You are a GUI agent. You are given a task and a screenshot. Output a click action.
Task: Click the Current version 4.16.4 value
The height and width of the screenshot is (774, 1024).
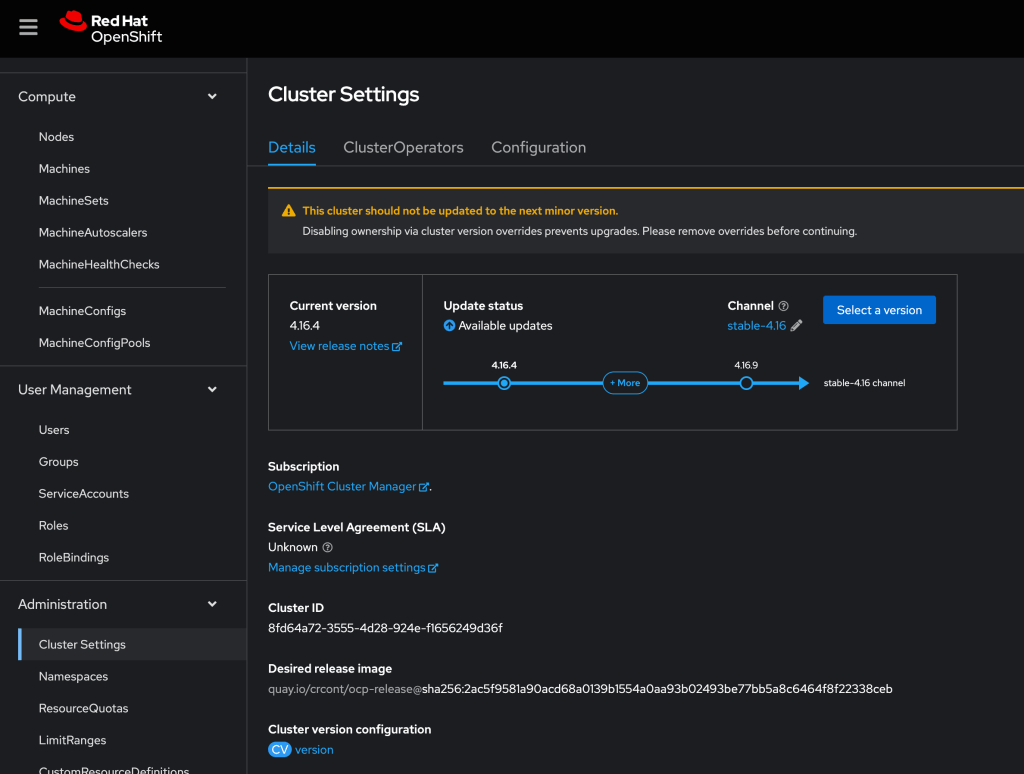[304, 326]
